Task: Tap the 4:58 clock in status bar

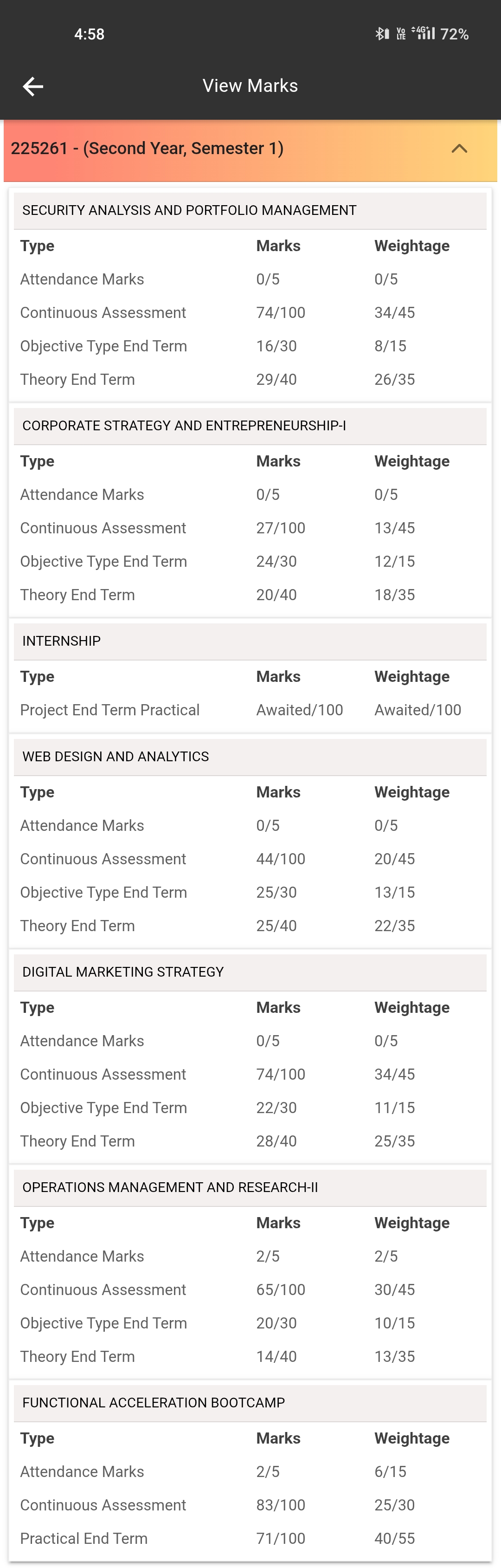Action: [x=90, y=34]
